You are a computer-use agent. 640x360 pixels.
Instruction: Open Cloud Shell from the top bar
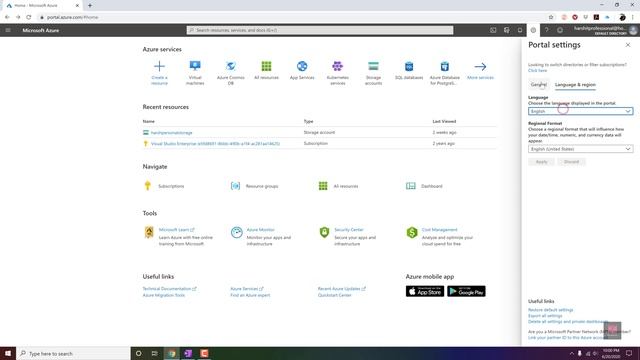tap(493, 30)
